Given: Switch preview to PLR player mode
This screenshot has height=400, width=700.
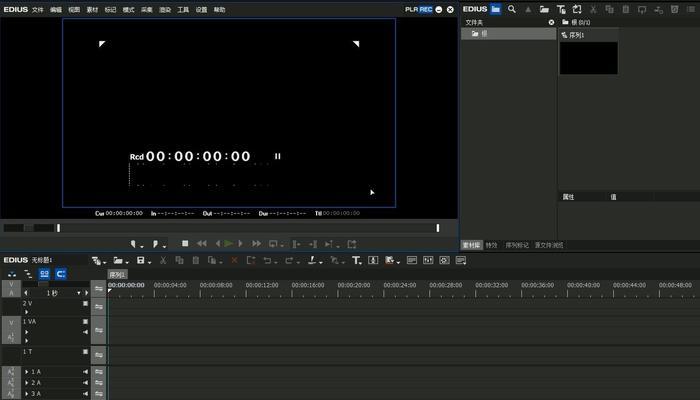Looking at the screenshot, I should tap(411, 9).
